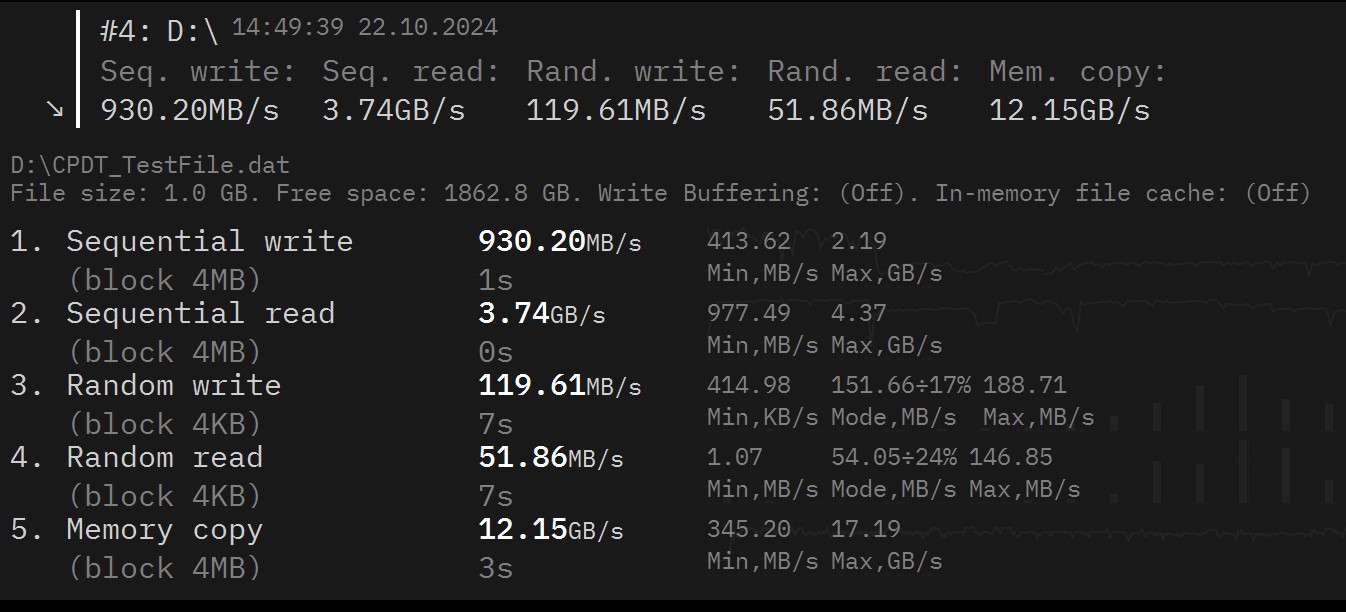Select the "4. Random read" test row label

tap(136, 458)
